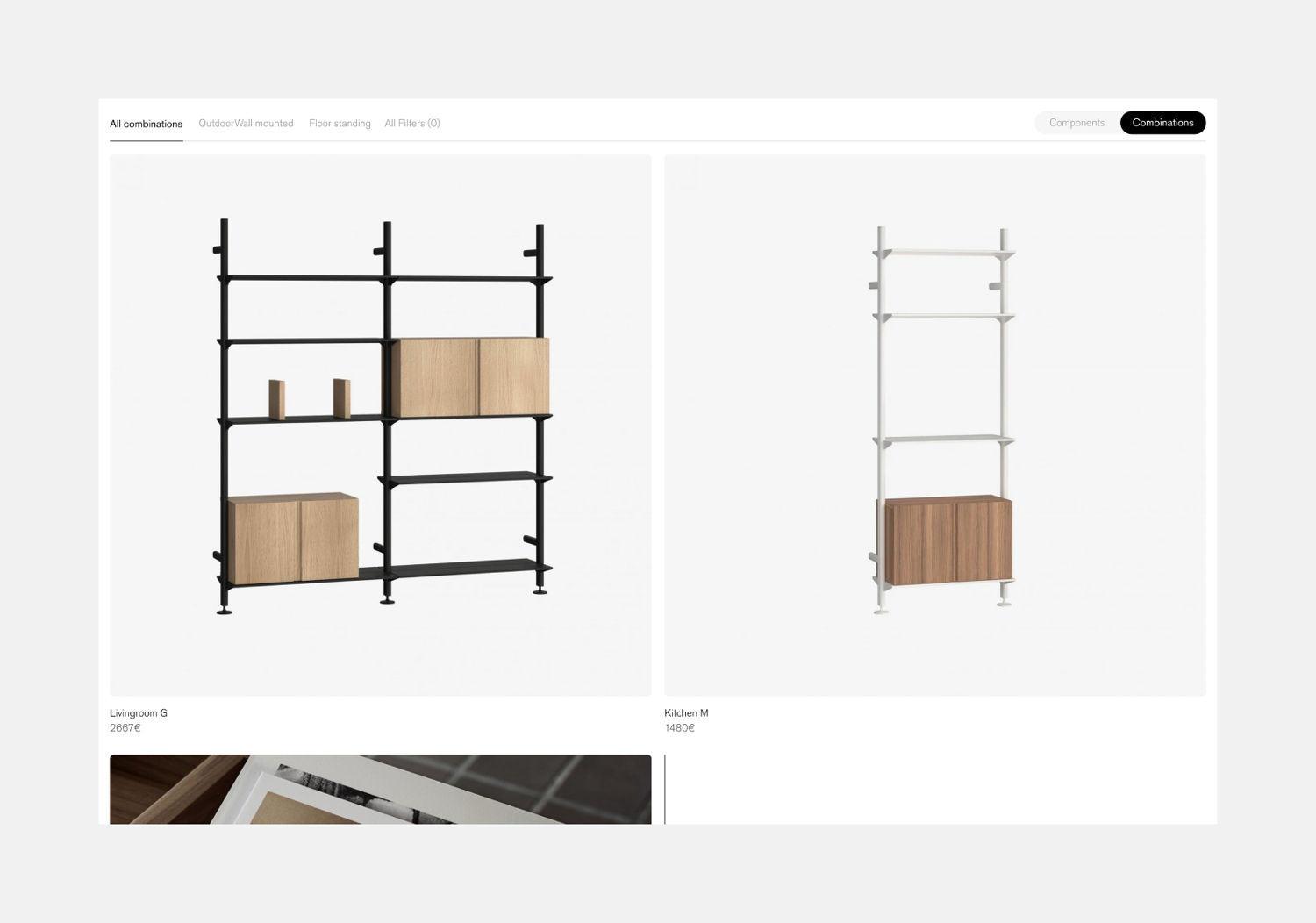The width and height of the screenshot is (1316, 923).
Task: Open All Filters (0)
Action: pyautogui.click(x=412, y=124)
